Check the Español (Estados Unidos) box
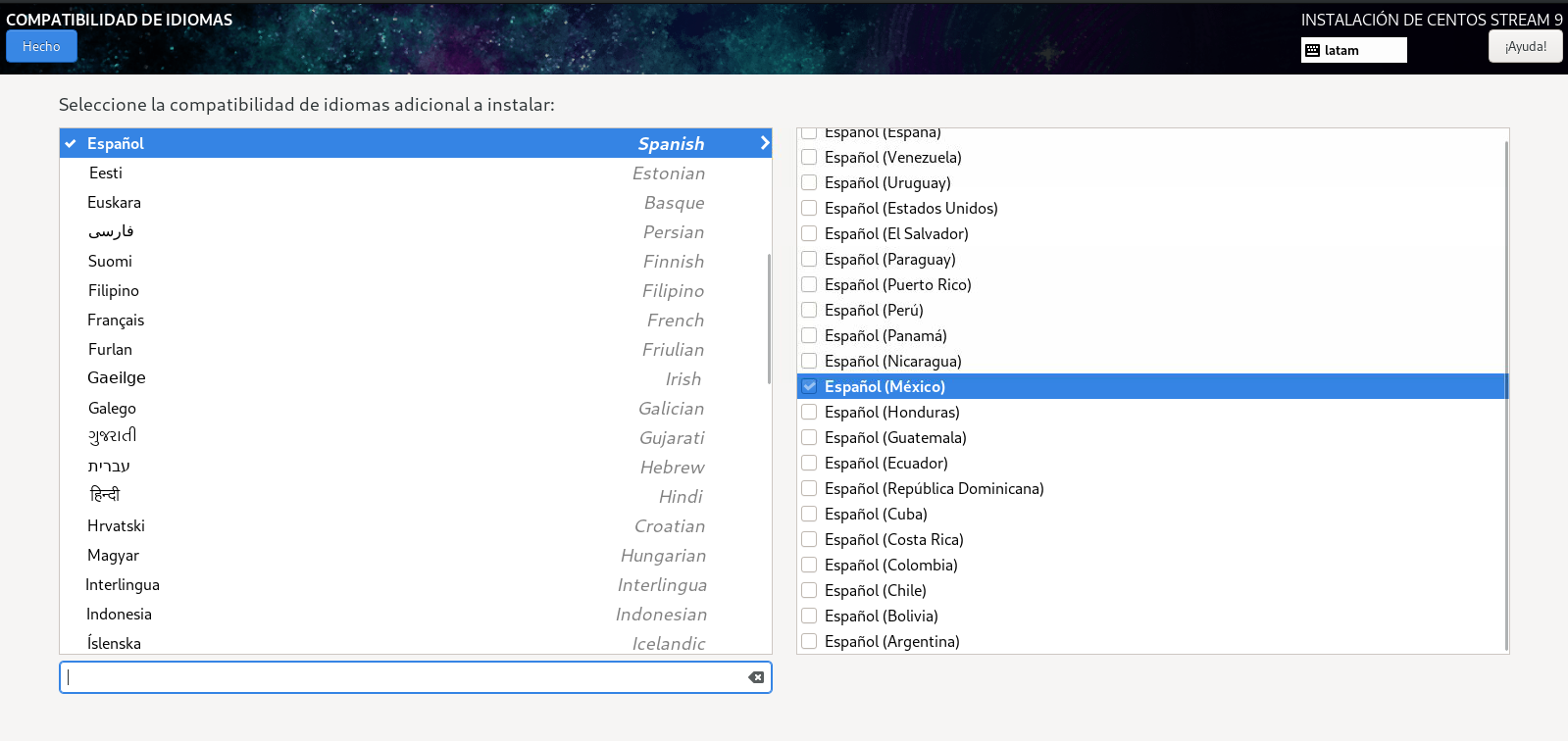The width and height of the screenshot is (1568, 741). (809, 208)
